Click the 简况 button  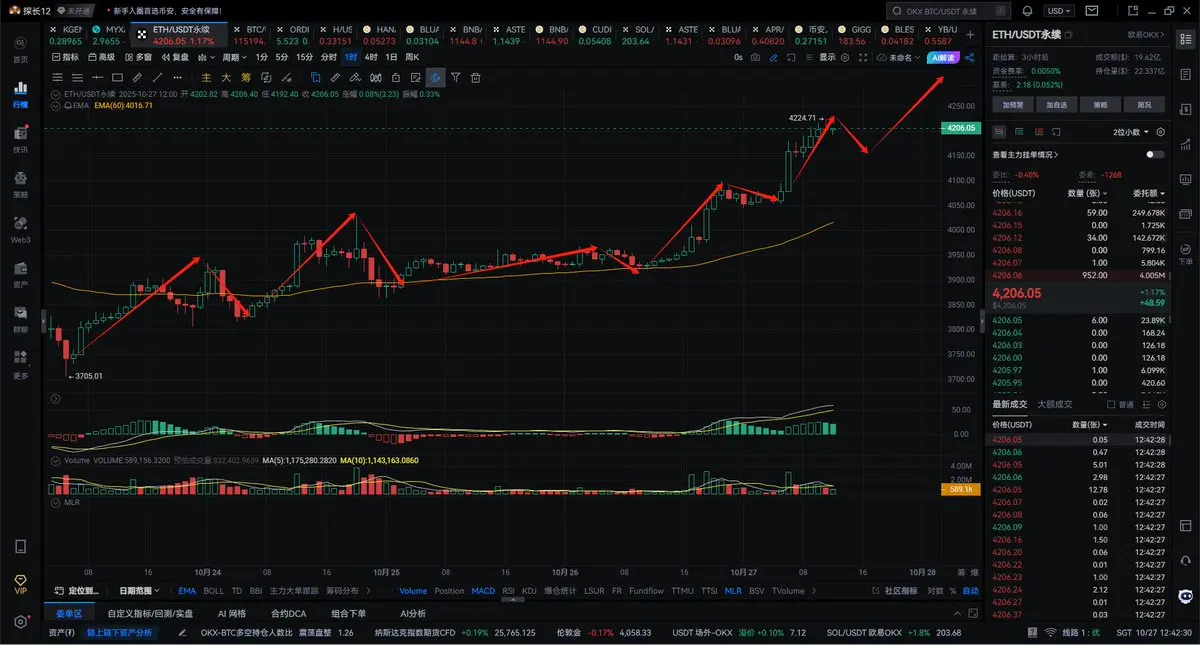coord(1144,104)
